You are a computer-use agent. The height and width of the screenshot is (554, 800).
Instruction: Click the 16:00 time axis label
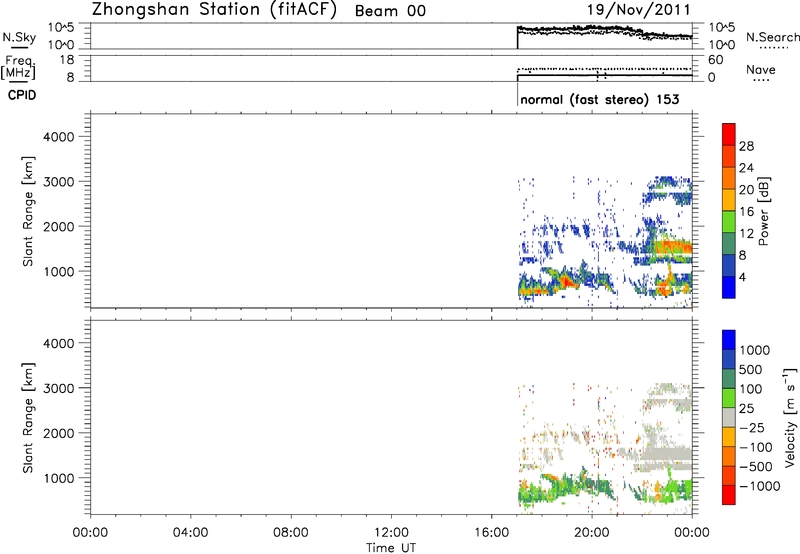tap(491, 533)
